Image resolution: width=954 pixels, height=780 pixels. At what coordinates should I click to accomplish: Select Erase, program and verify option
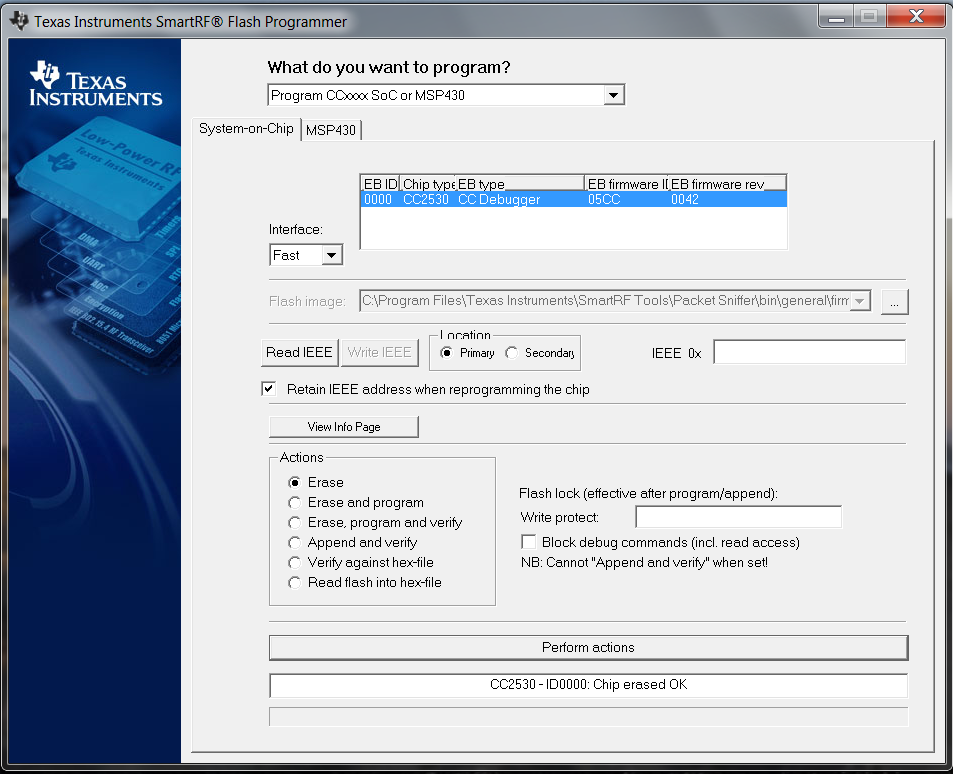294,523
